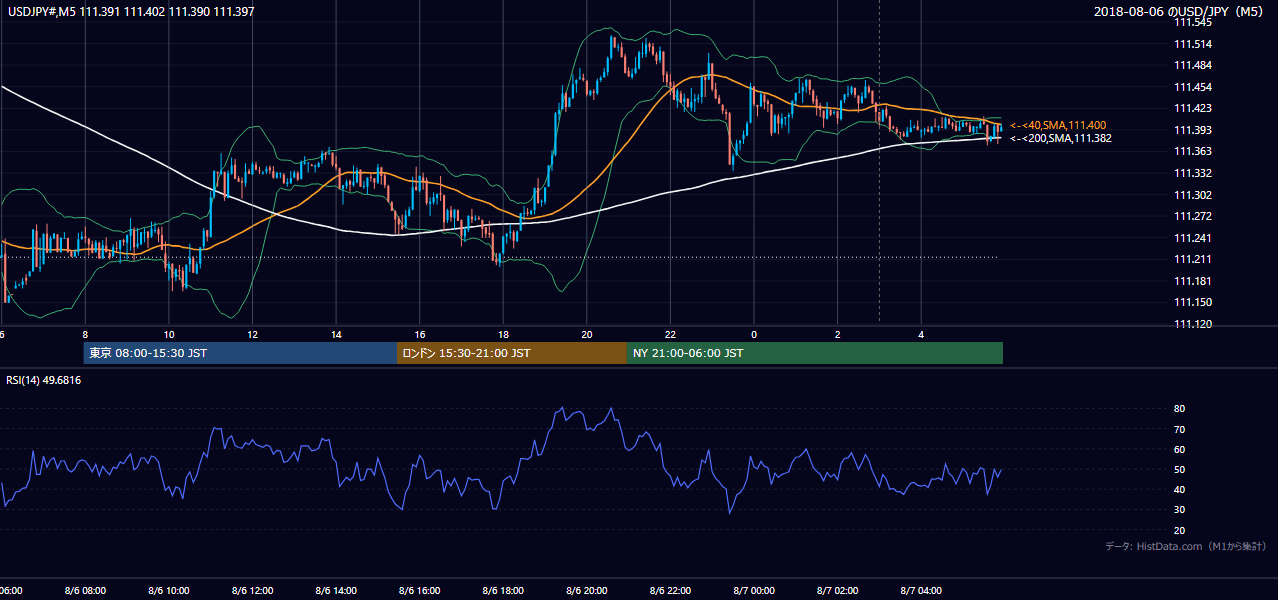
Task: Click the 8/7 04:00 time axis label
Action: point(921,591)
